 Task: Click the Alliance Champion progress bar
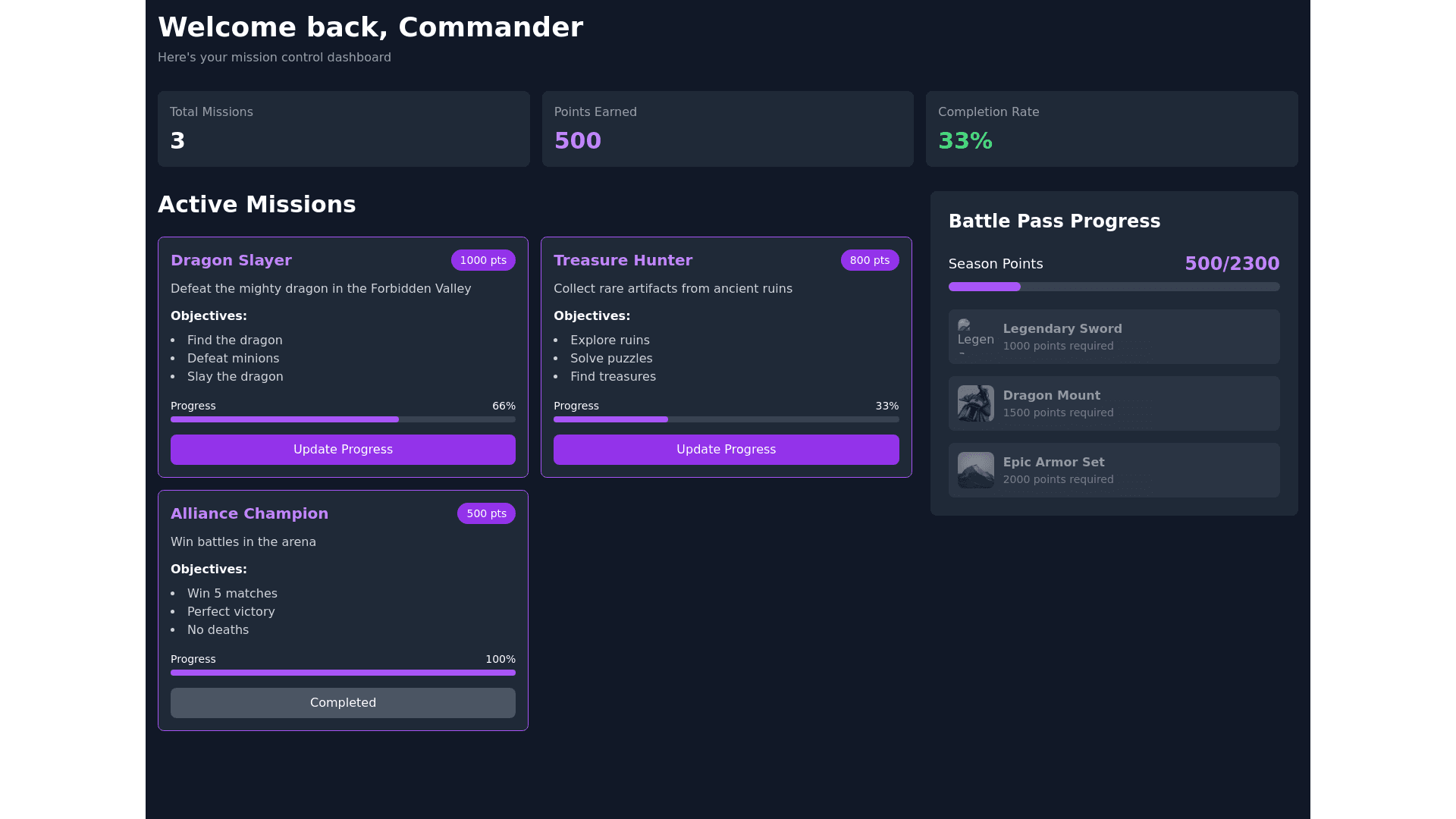coord(343,673)
